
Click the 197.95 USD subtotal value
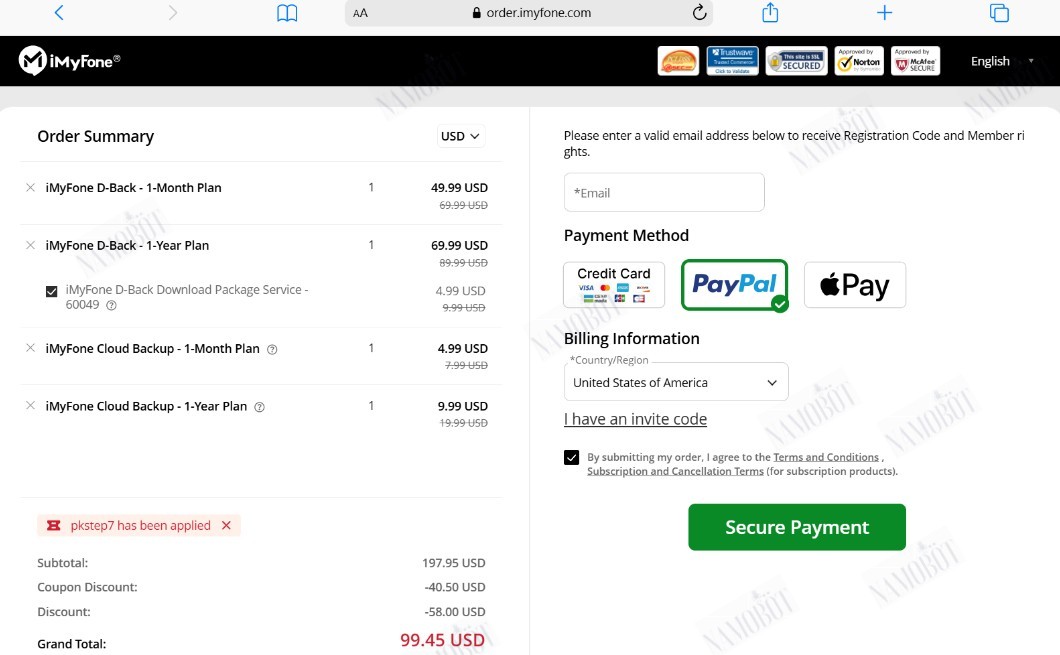[x=454, y=563]
